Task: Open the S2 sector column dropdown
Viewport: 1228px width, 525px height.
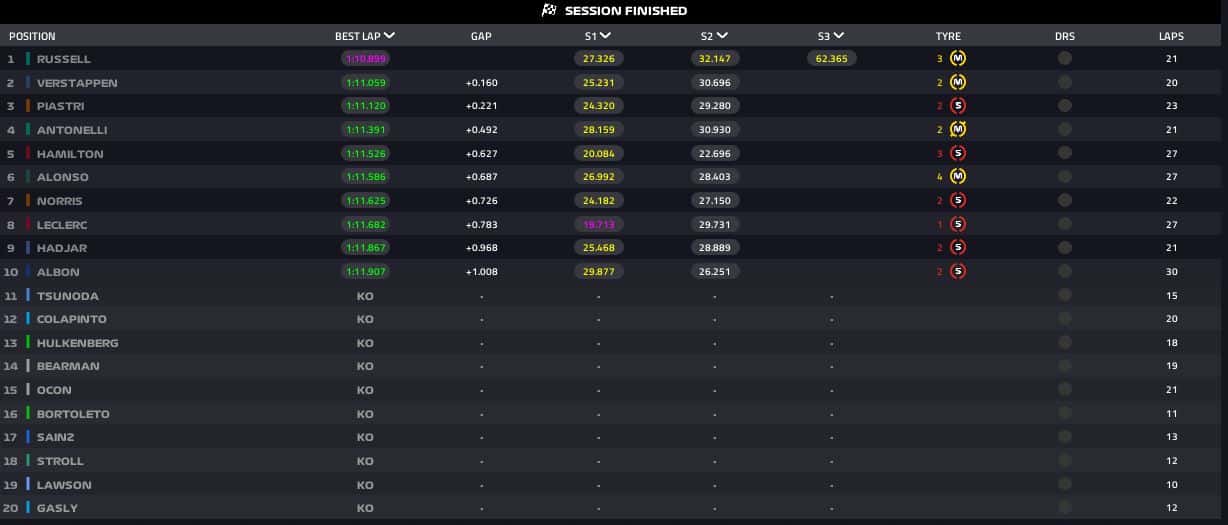Action: [x=720, y=35]
